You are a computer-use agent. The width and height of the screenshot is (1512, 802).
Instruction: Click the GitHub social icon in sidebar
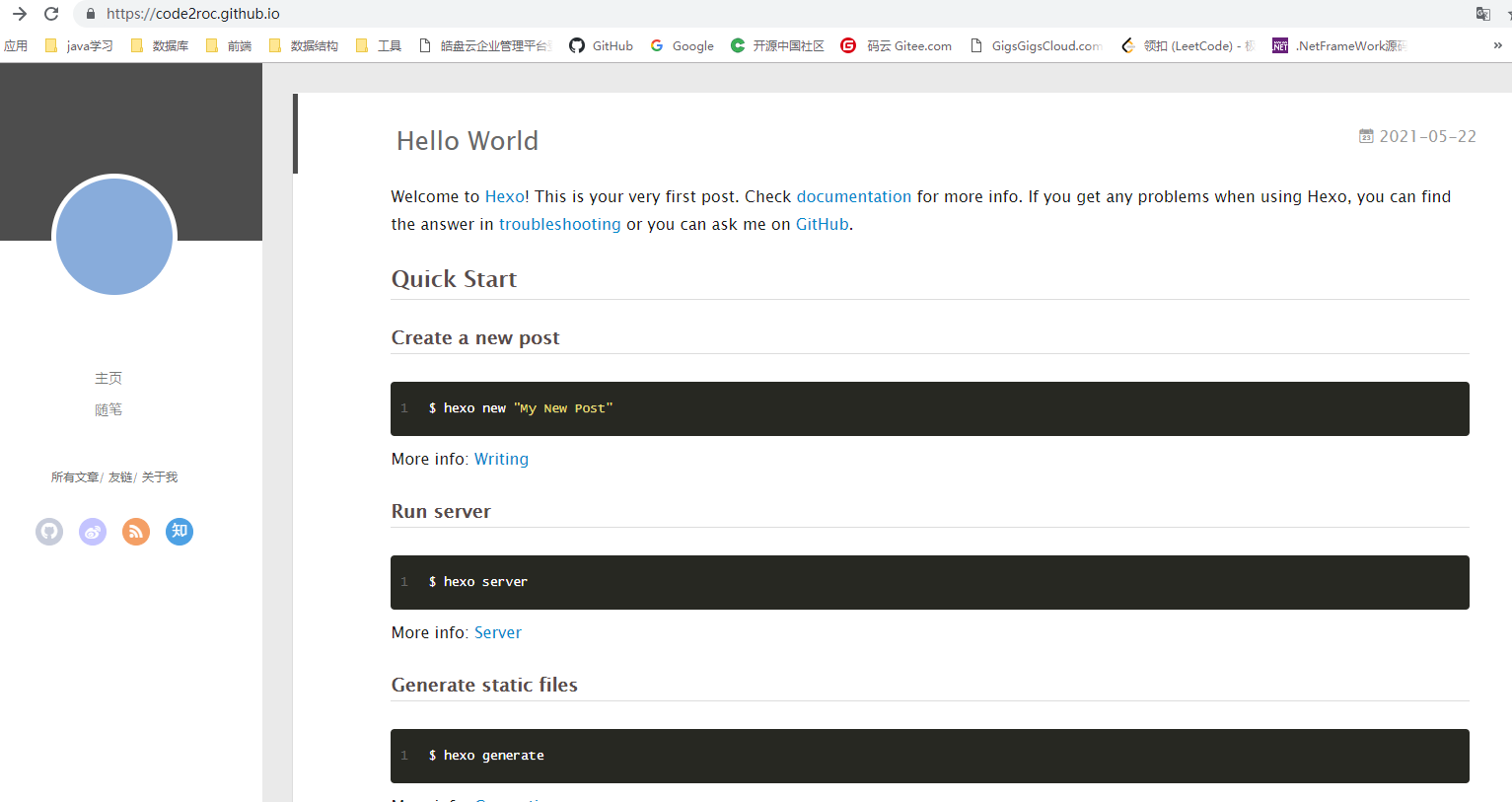[x=49, y=532]
